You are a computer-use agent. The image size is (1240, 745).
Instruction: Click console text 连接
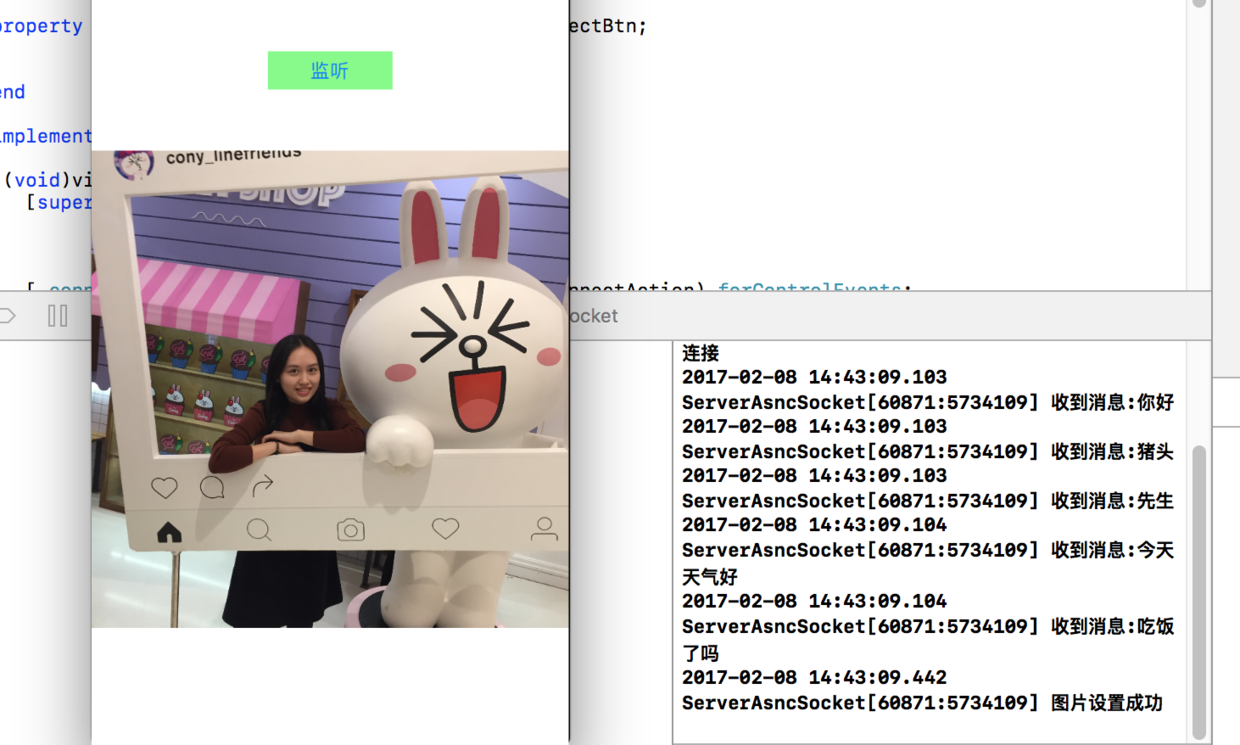click(x=700, y=353)
